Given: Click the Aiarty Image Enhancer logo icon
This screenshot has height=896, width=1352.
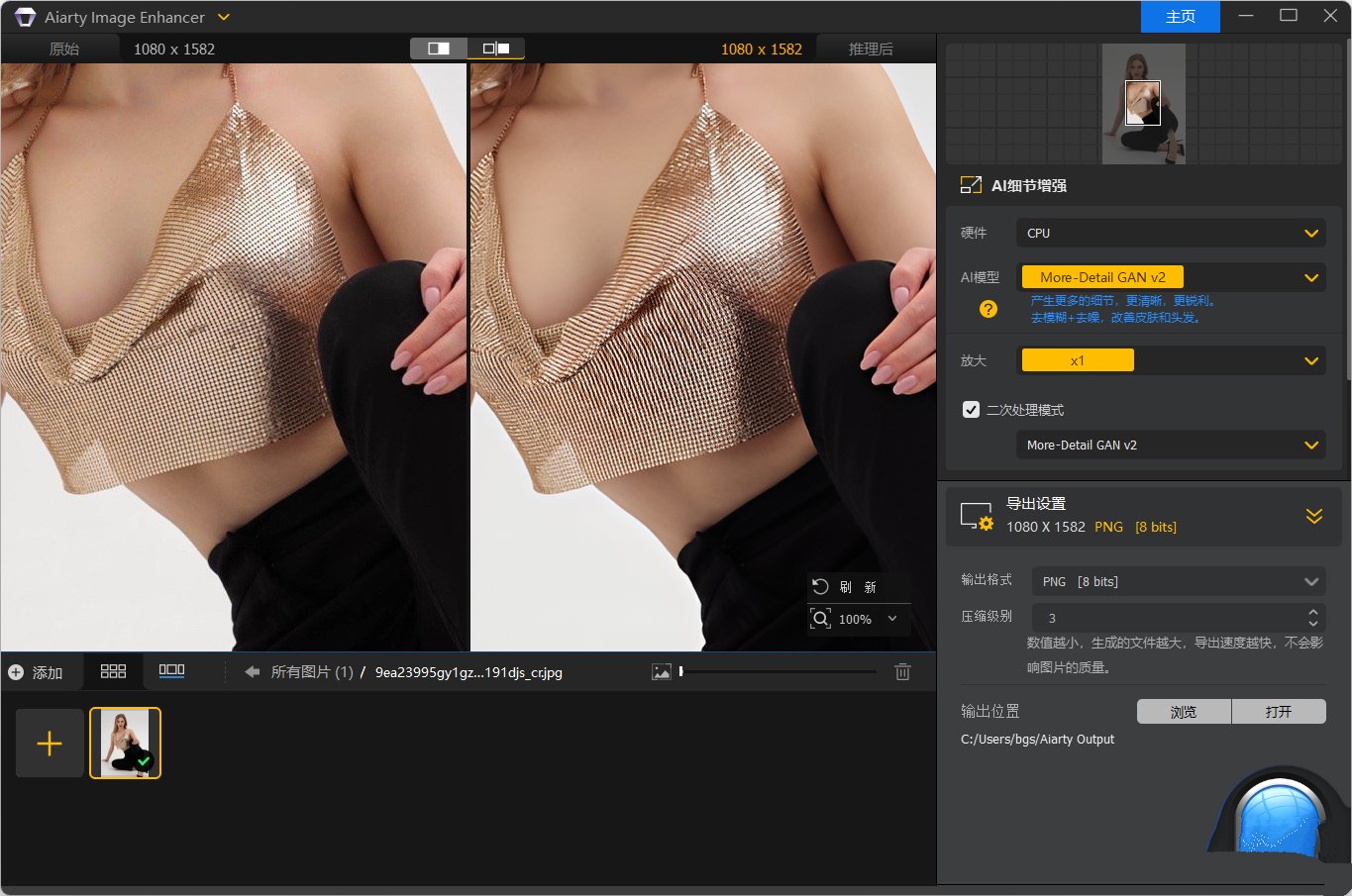Looking at the screenshot, I should pos(25,17).
